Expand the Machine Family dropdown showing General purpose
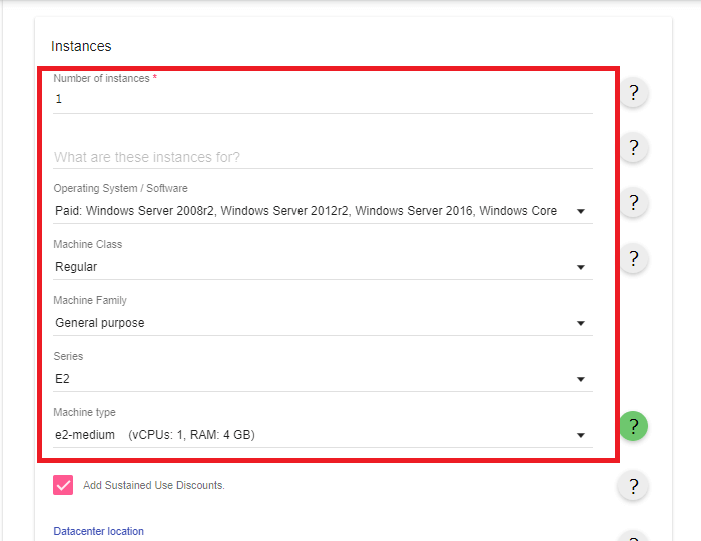701x541 pixels. coord(323,323)
